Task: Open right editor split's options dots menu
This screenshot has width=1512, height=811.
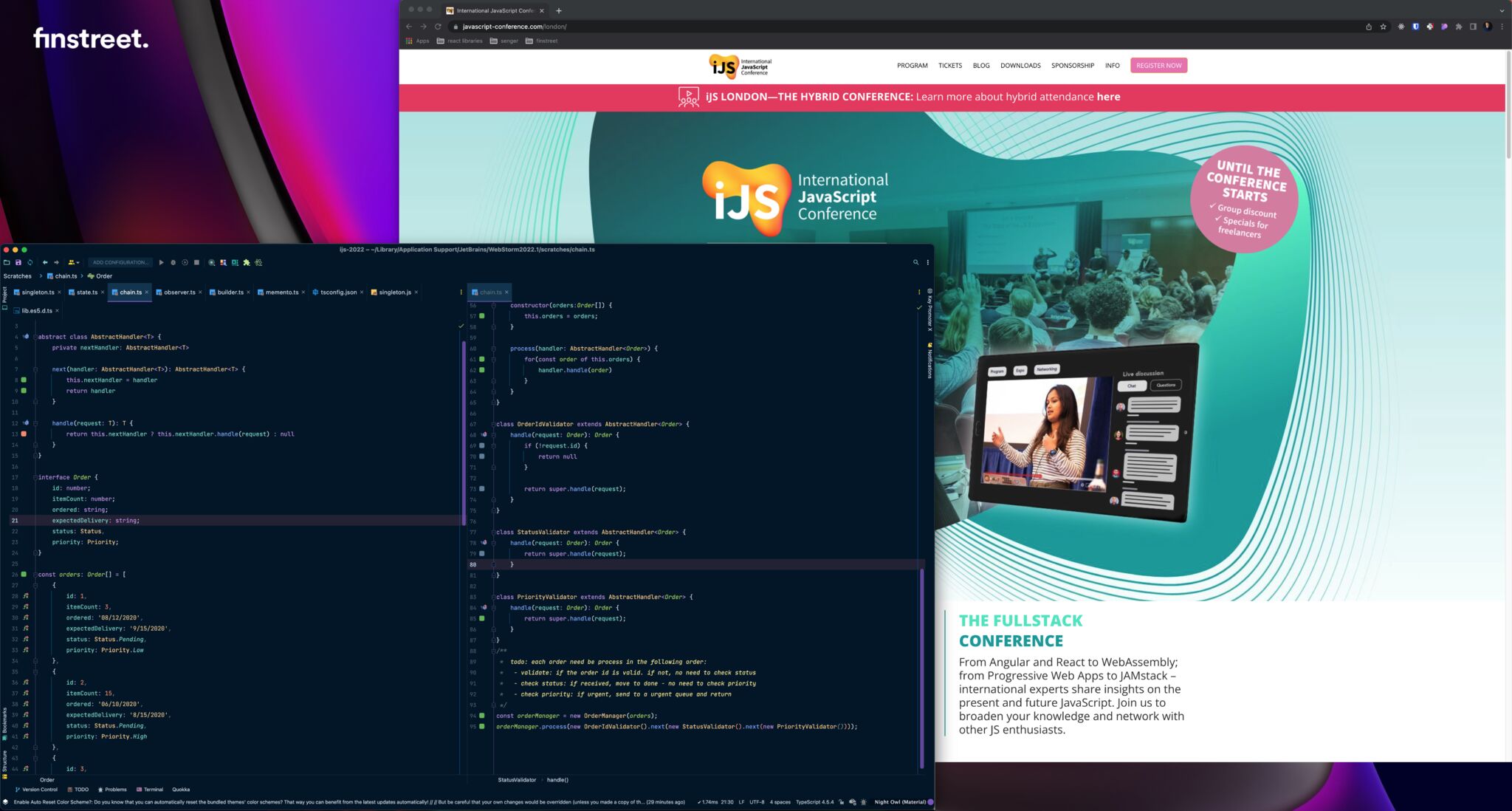Action: (x=919, y=292)
